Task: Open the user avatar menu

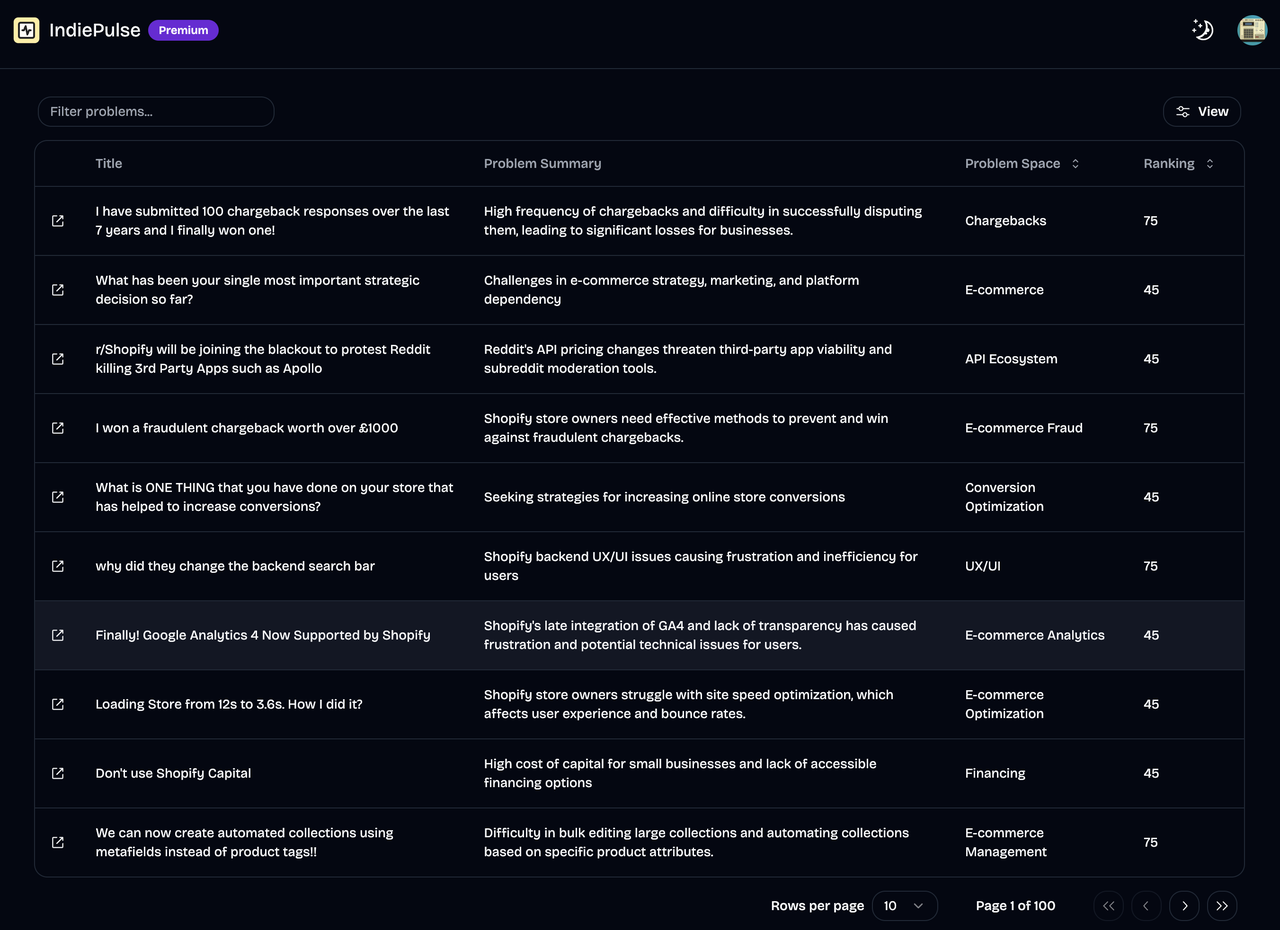Action: point(1252,30)
